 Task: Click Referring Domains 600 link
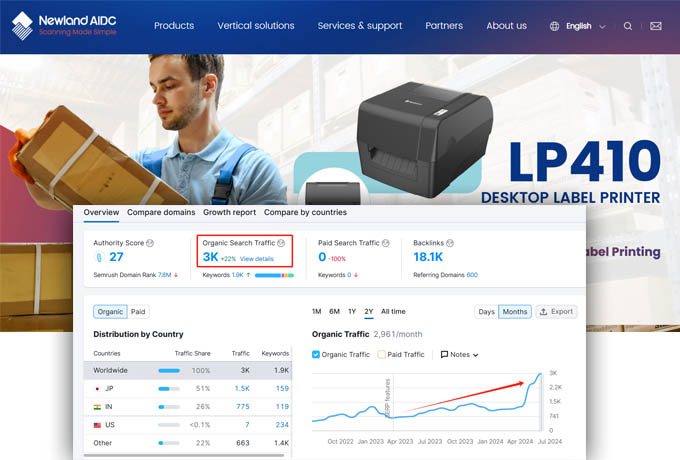[x=472, y=275]
